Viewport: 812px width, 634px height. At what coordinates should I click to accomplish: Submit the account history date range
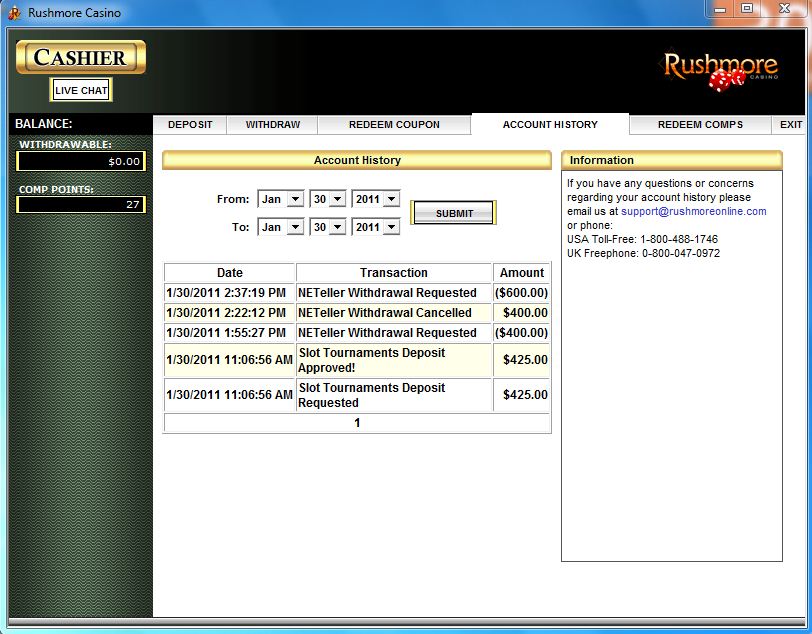coord(454,213)
